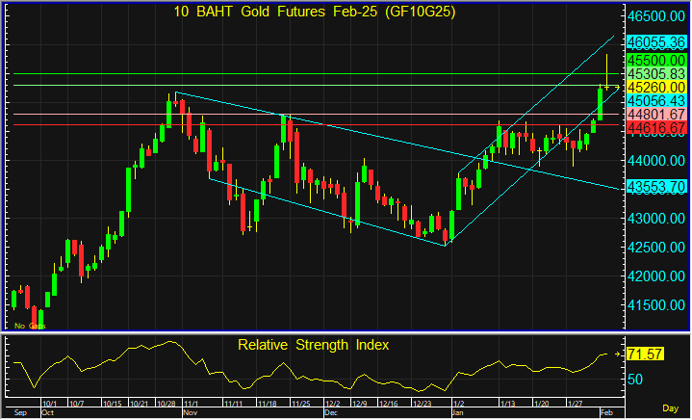Click the 1/13 date tick
Image resolution: width=692 pixels, height=420 pixels.
(507, 404)
